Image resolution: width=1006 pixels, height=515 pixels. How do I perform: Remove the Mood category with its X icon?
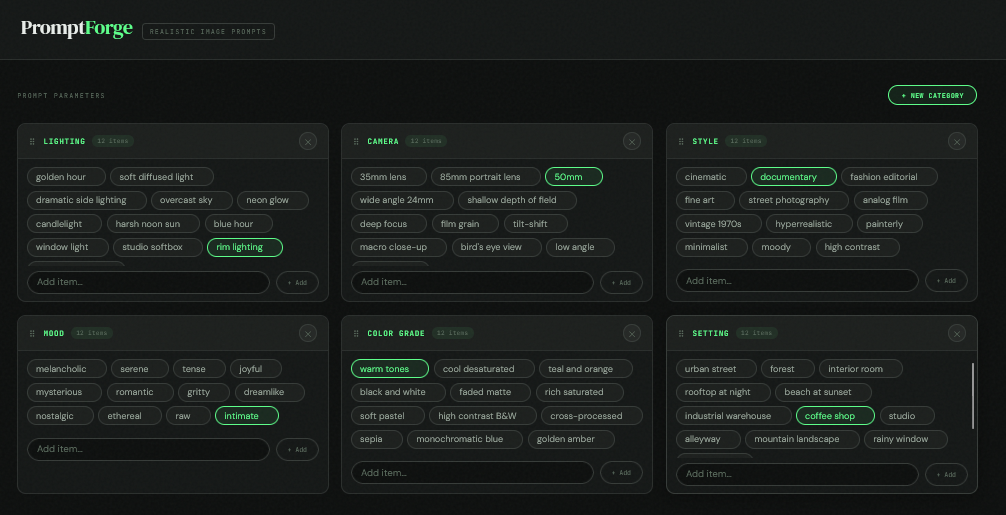click(x=308, y=333)
